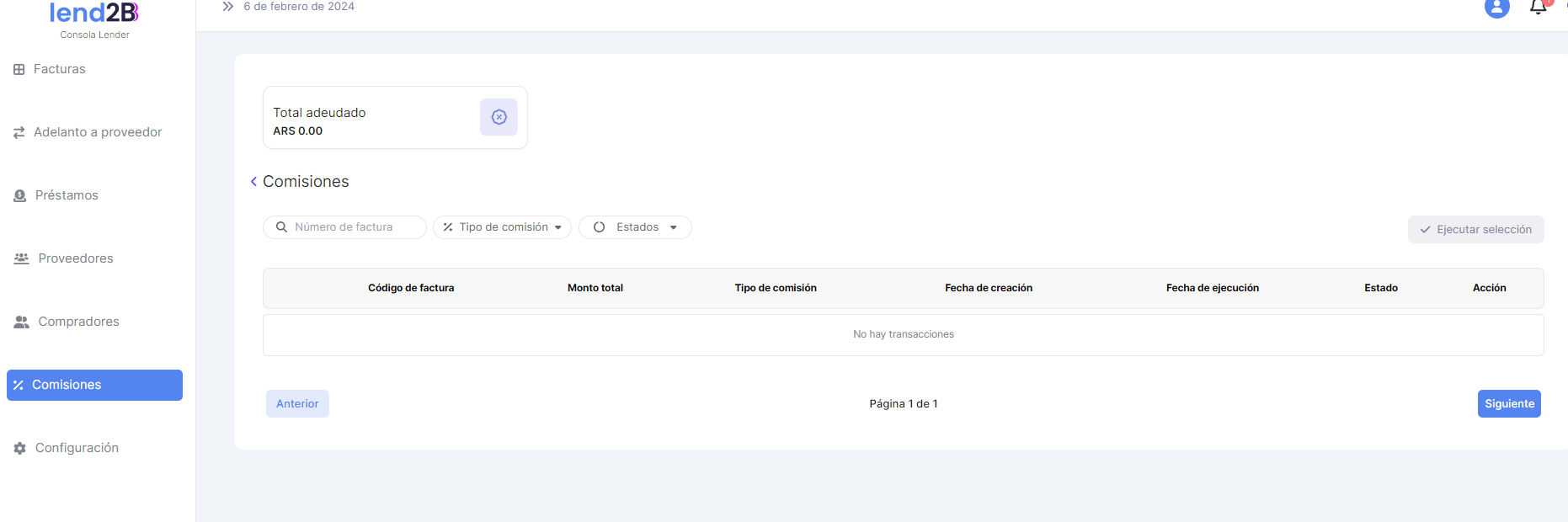Viewport: 1568px width, 522px height.
Task: Focus the Número de factura search field
Action: pos(354,227)
